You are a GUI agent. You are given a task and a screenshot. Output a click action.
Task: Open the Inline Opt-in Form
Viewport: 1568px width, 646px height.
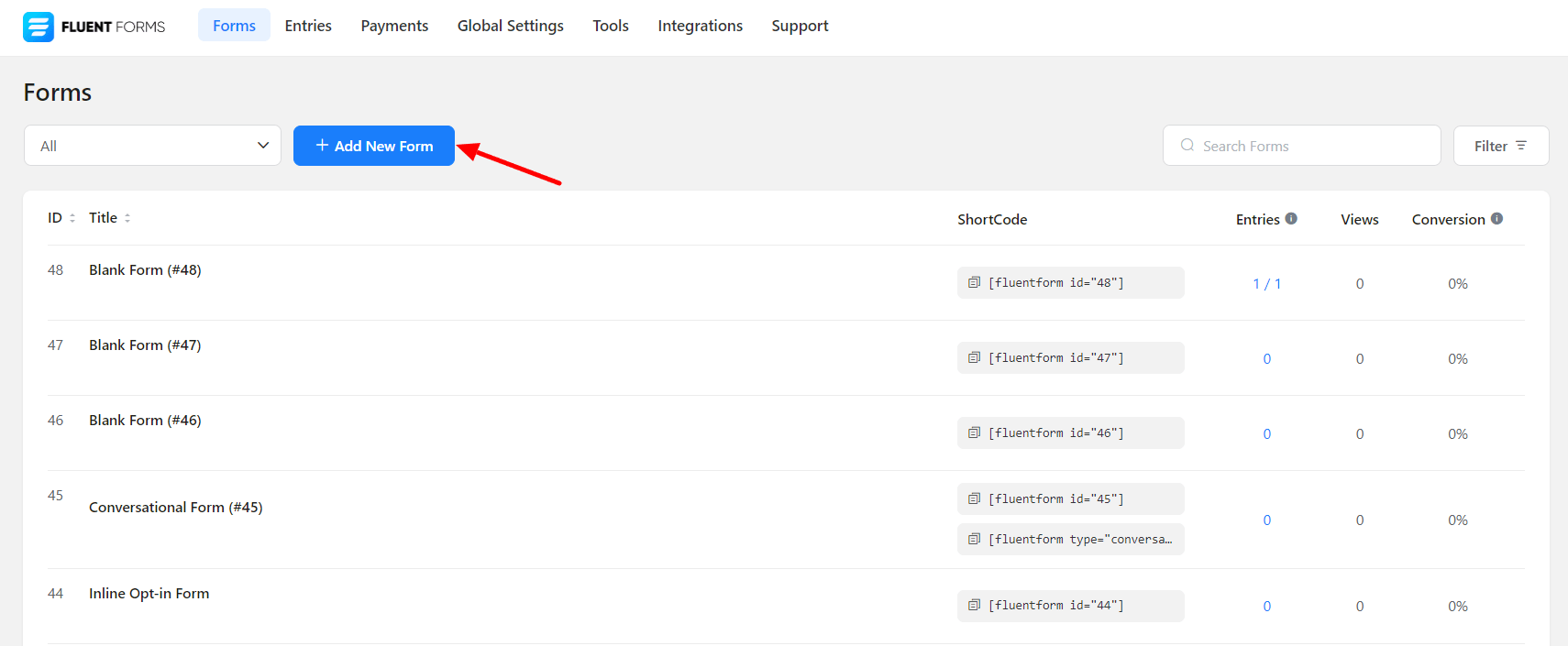click(x=149, y=593)
